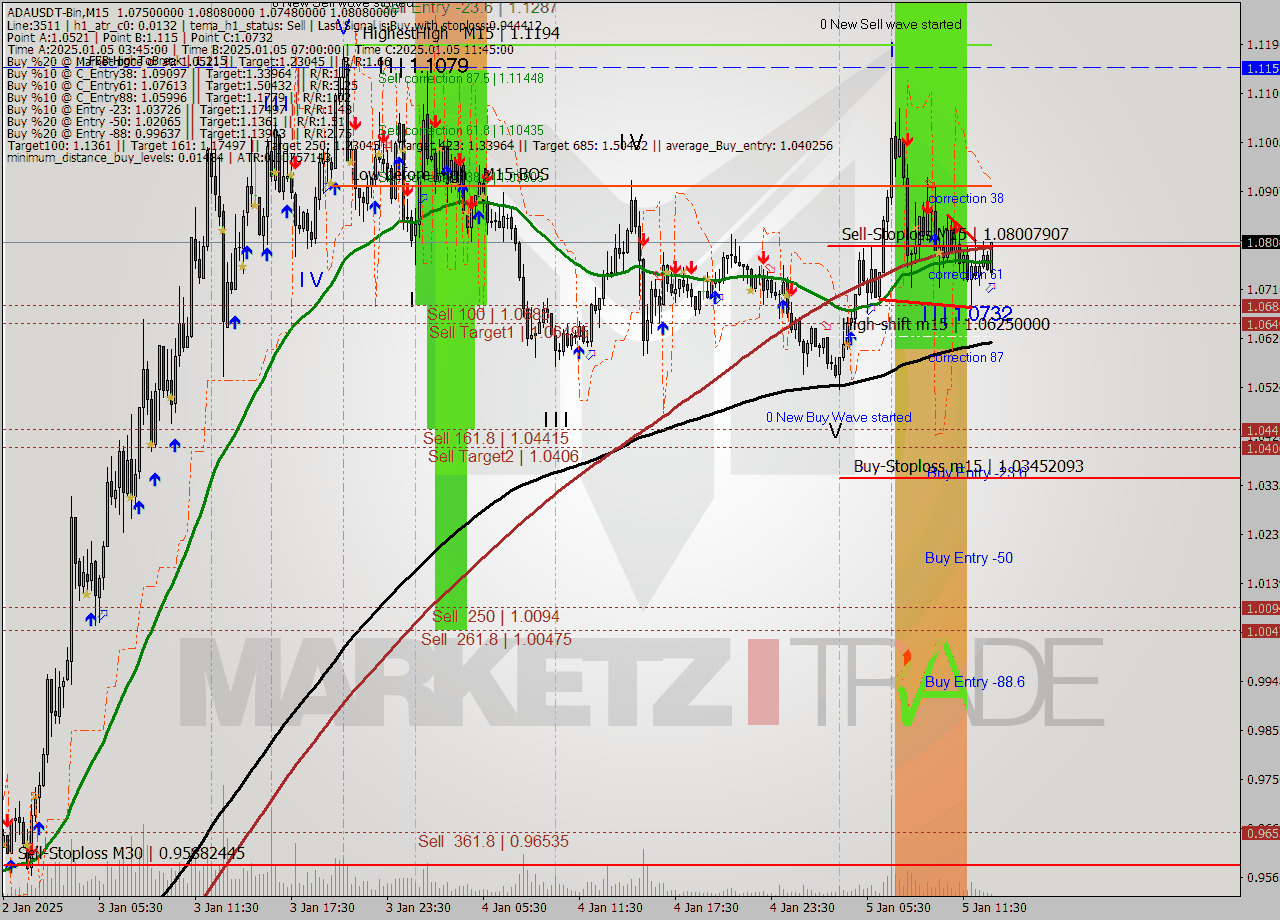Click the '5 Jan 05:30' time axis label
Image resolution: width=1280 pixels, height=920 pixels.
[x=898, y=908]
